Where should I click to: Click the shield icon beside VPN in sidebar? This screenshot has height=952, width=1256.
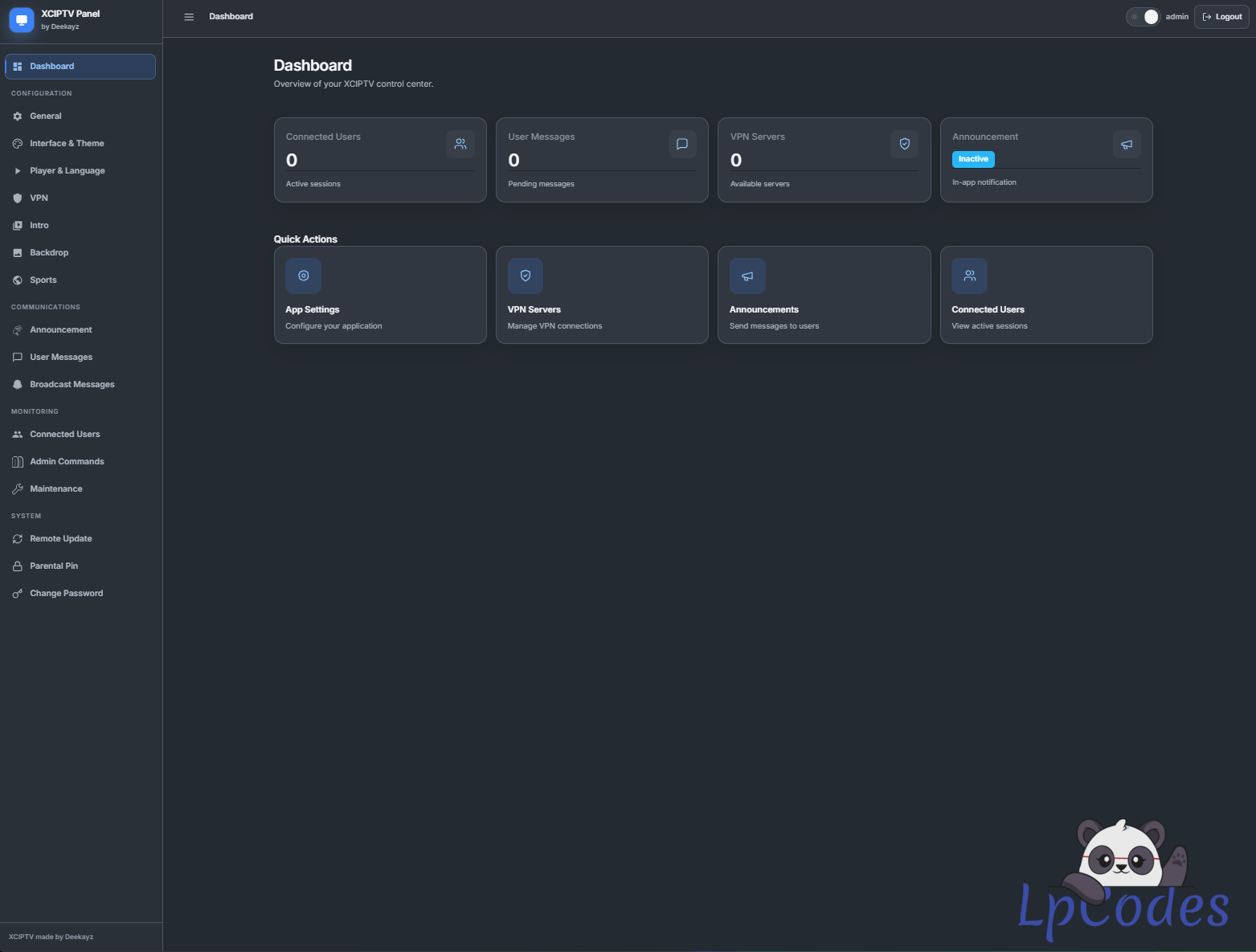pyautogui.click(x=18, y=198)
